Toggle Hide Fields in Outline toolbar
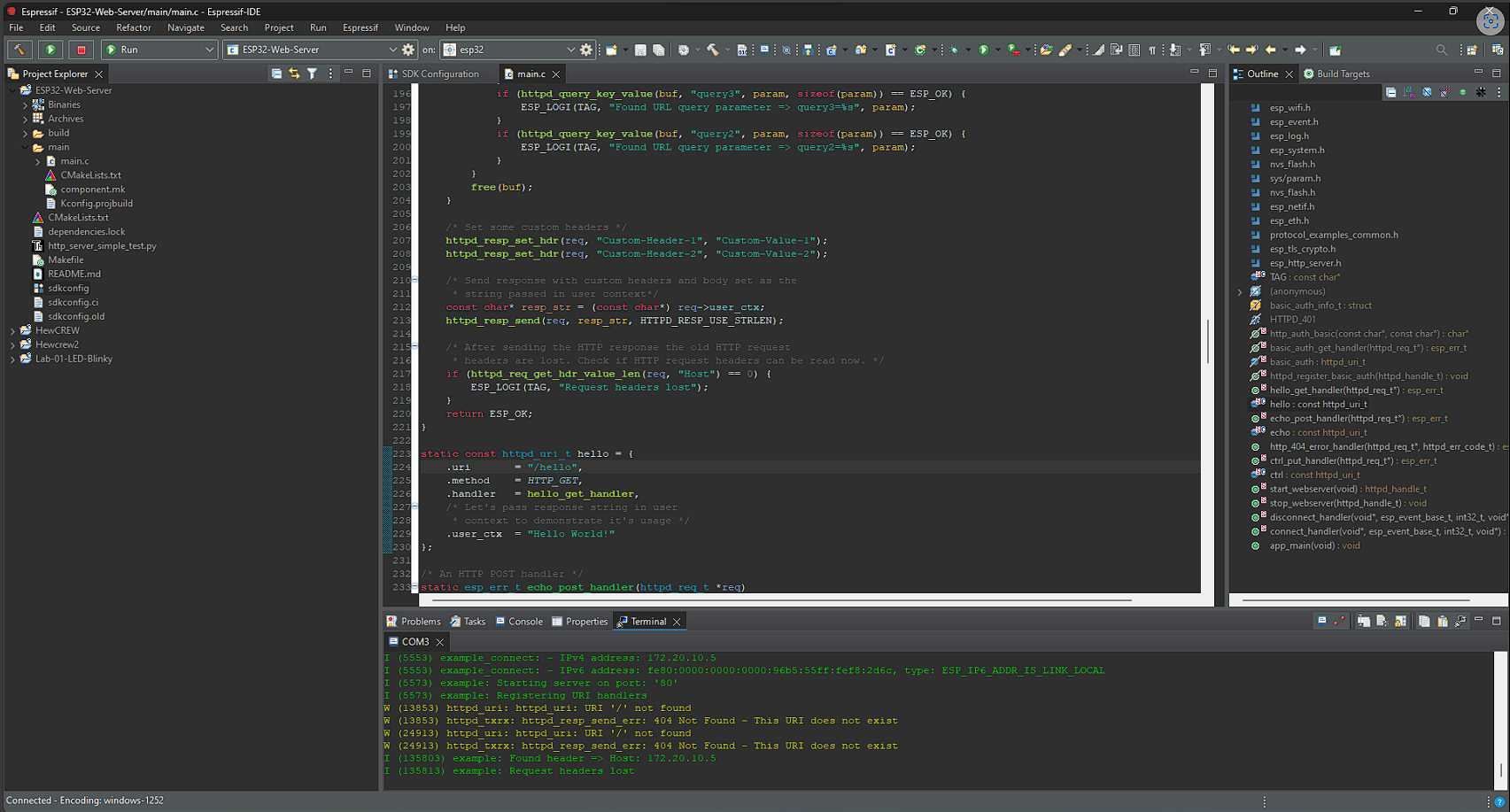Image resolution: width=1510 pixels, height=812 pixels. (x=1427, y=92)
